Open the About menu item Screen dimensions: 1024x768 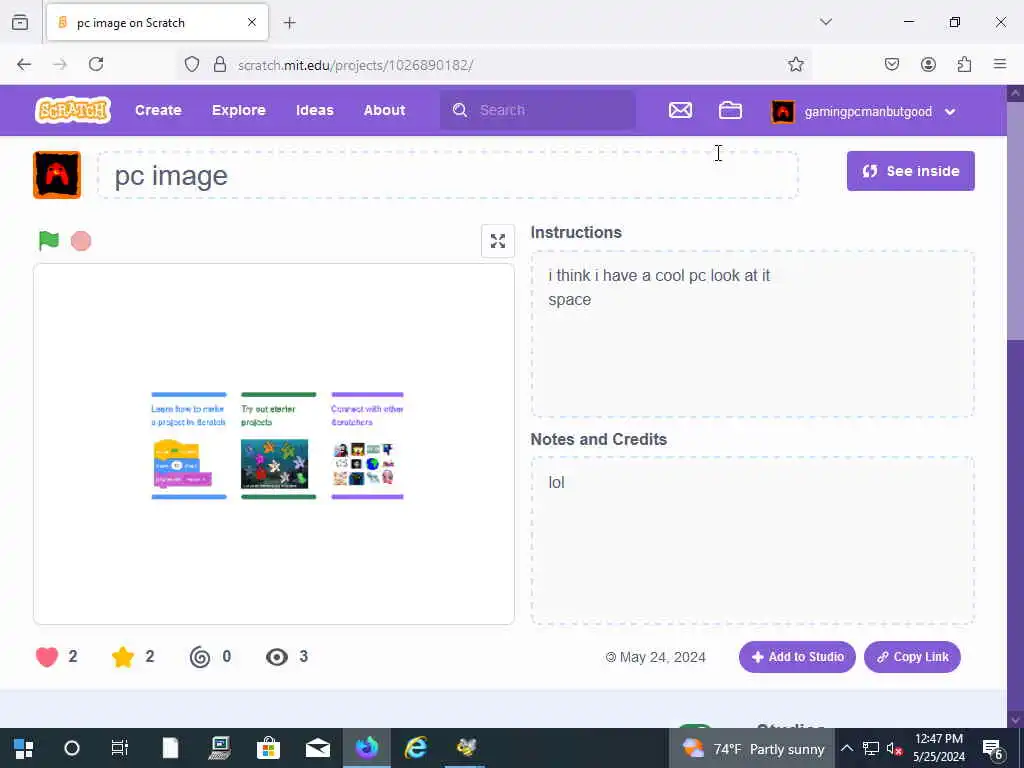coord(385,110)
